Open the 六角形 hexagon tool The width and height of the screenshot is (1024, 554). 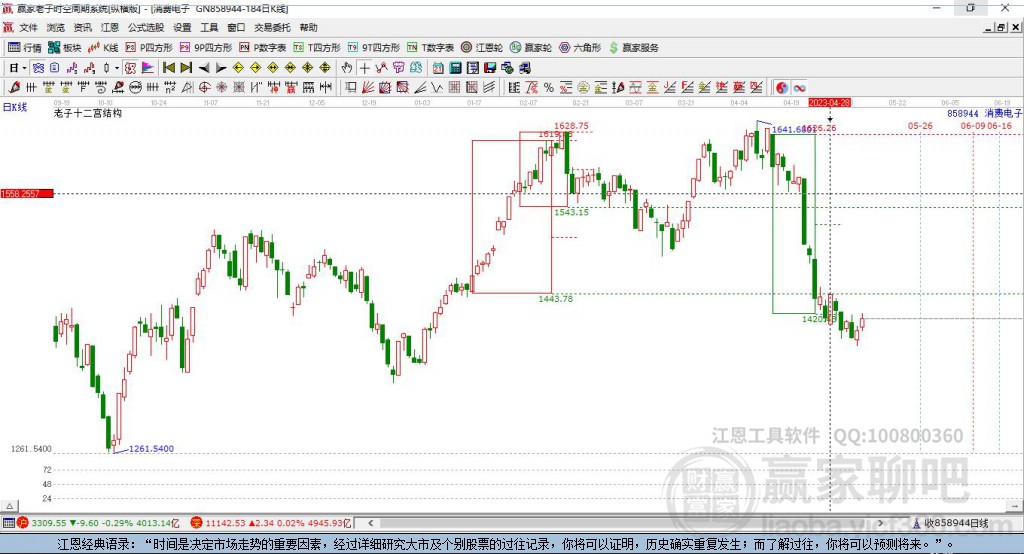(x=580, y=48)
